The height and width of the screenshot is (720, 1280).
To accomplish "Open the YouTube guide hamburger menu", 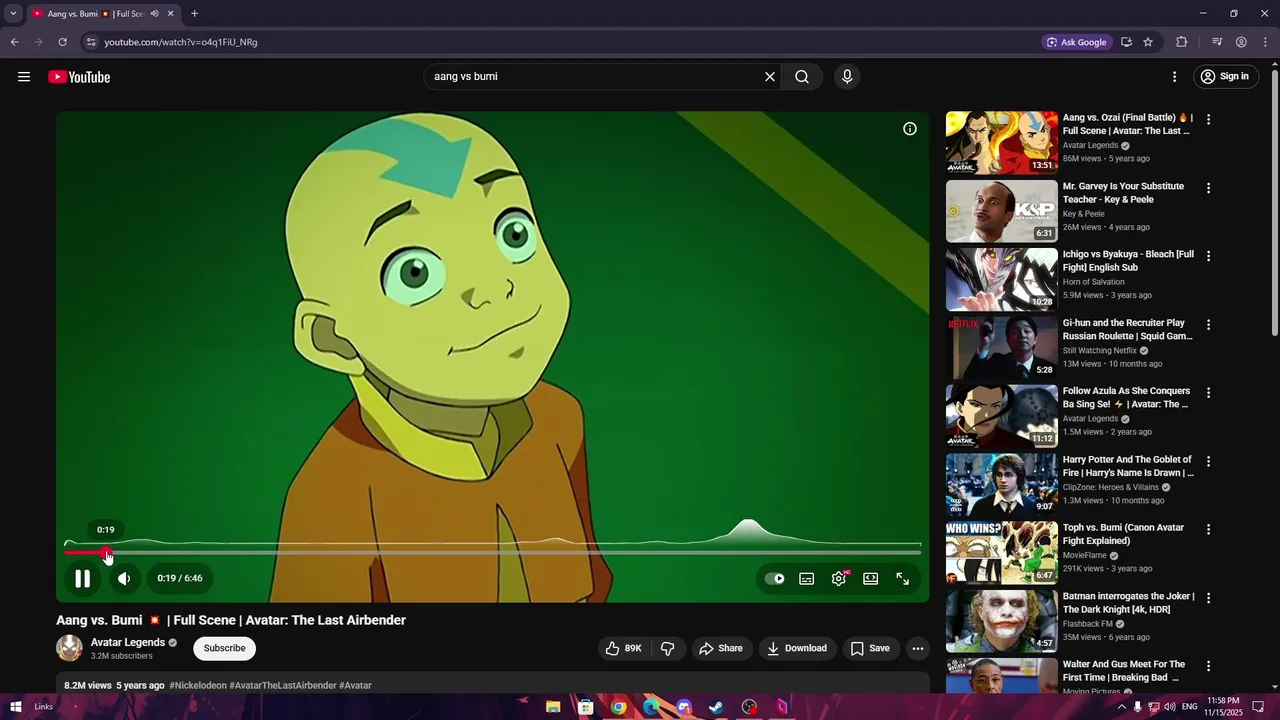I will click(x=24, y=77).
